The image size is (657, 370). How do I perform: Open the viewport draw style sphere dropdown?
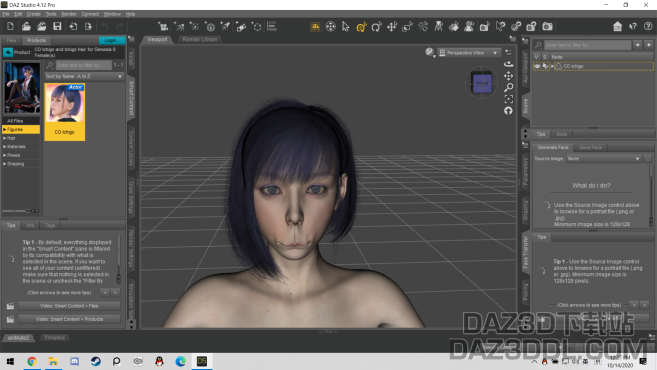(x=430, y=52)
